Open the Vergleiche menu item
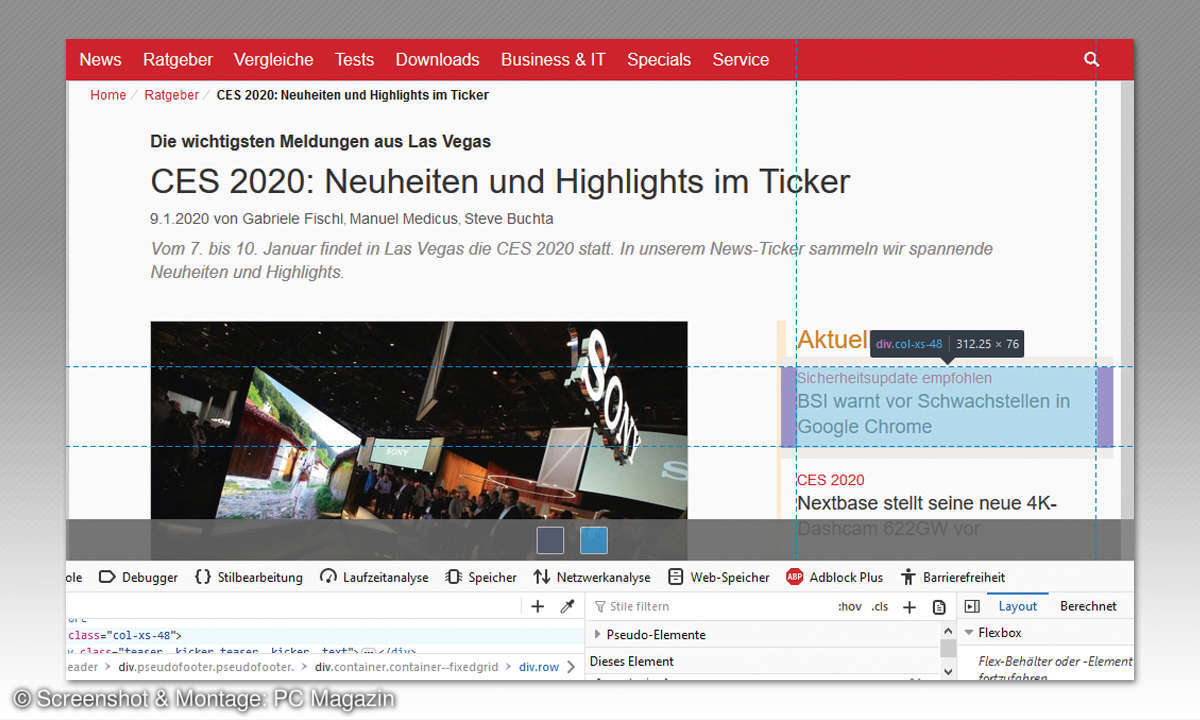 (x=274, y=59)
